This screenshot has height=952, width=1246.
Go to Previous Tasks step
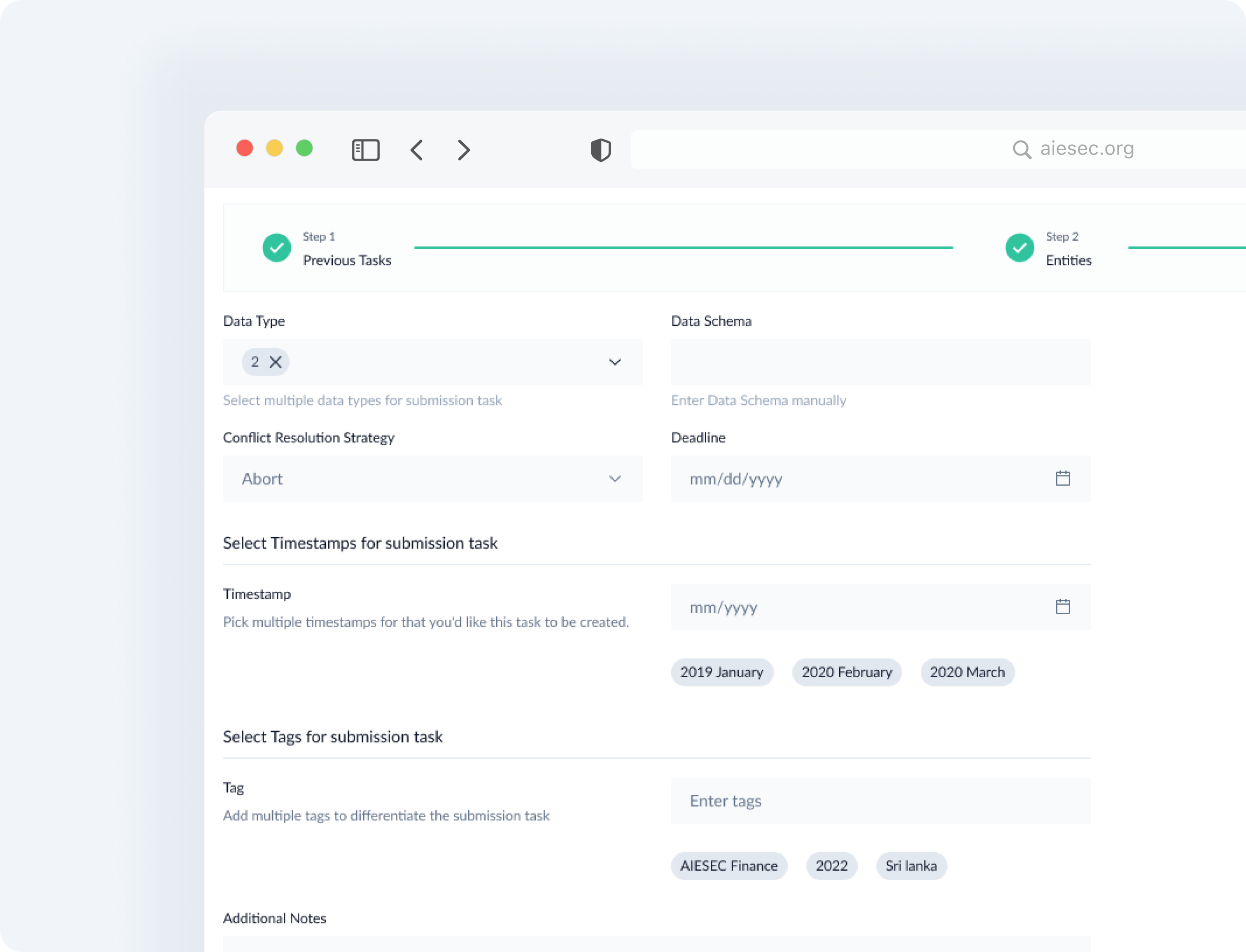[347, 260]
